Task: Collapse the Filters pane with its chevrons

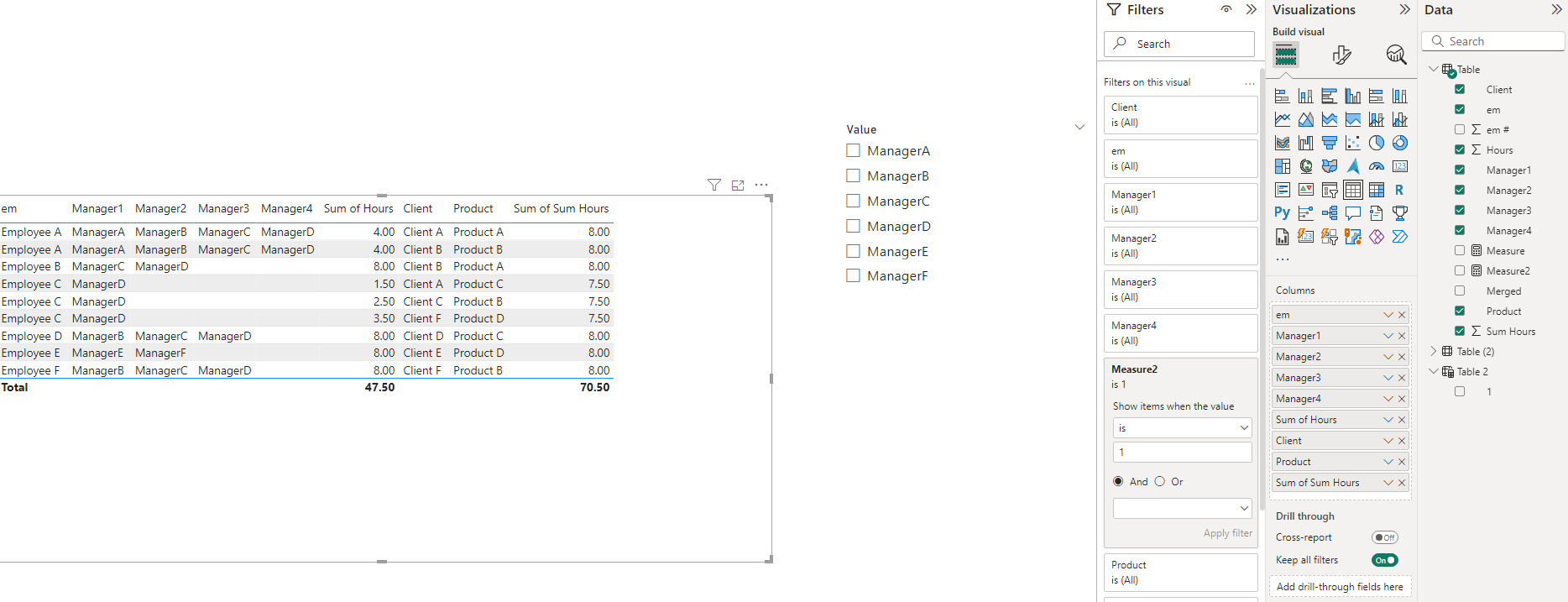Action: [x=1252, y=9]
